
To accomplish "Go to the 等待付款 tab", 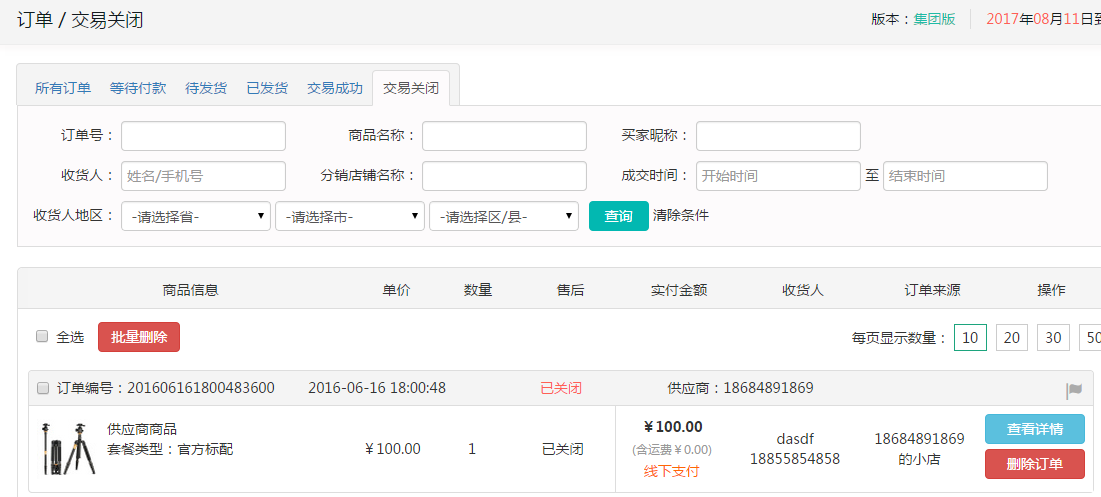I will tap(138, 88).
